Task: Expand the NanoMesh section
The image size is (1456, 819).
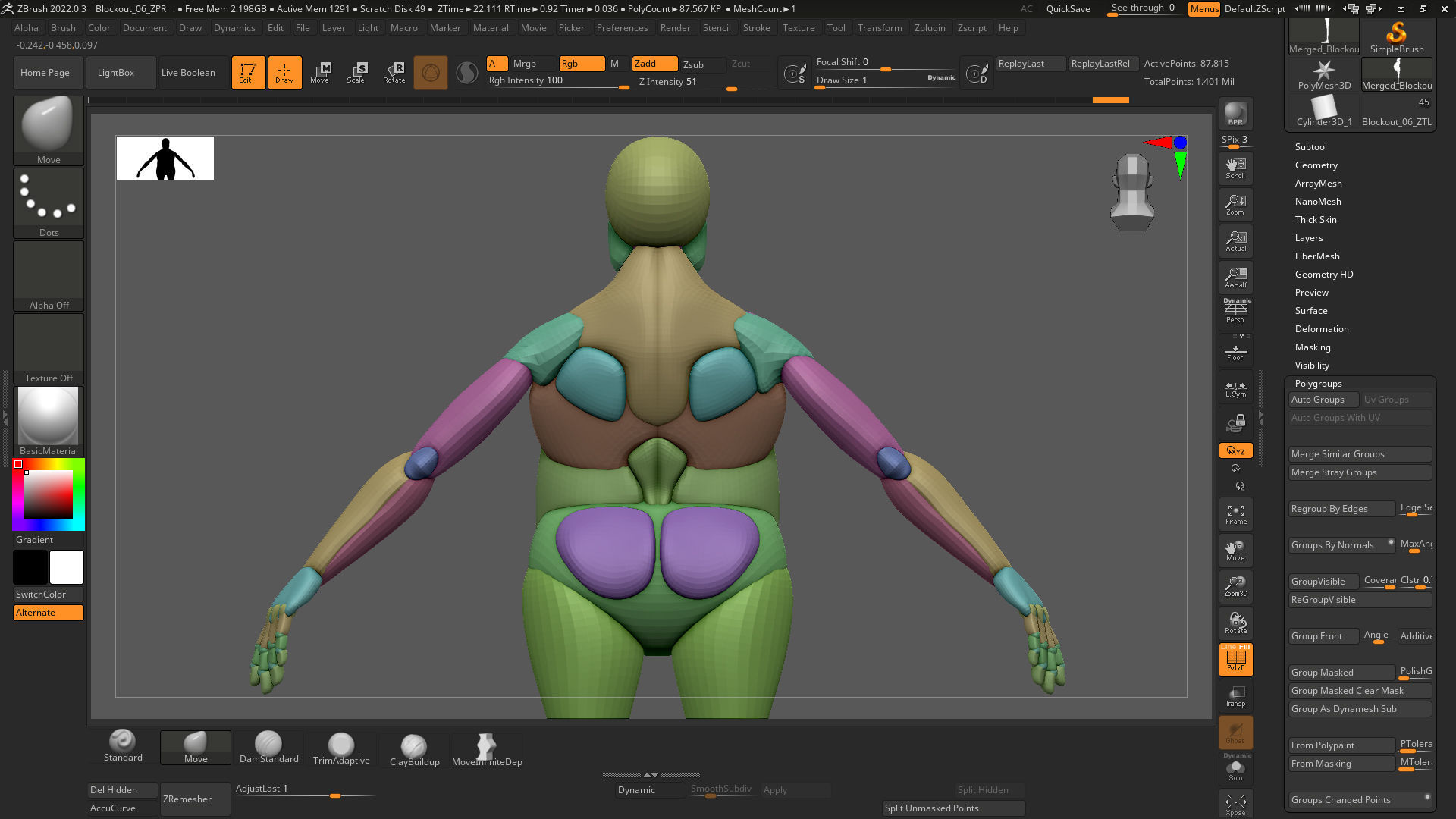Action: tap(1318, 202)
